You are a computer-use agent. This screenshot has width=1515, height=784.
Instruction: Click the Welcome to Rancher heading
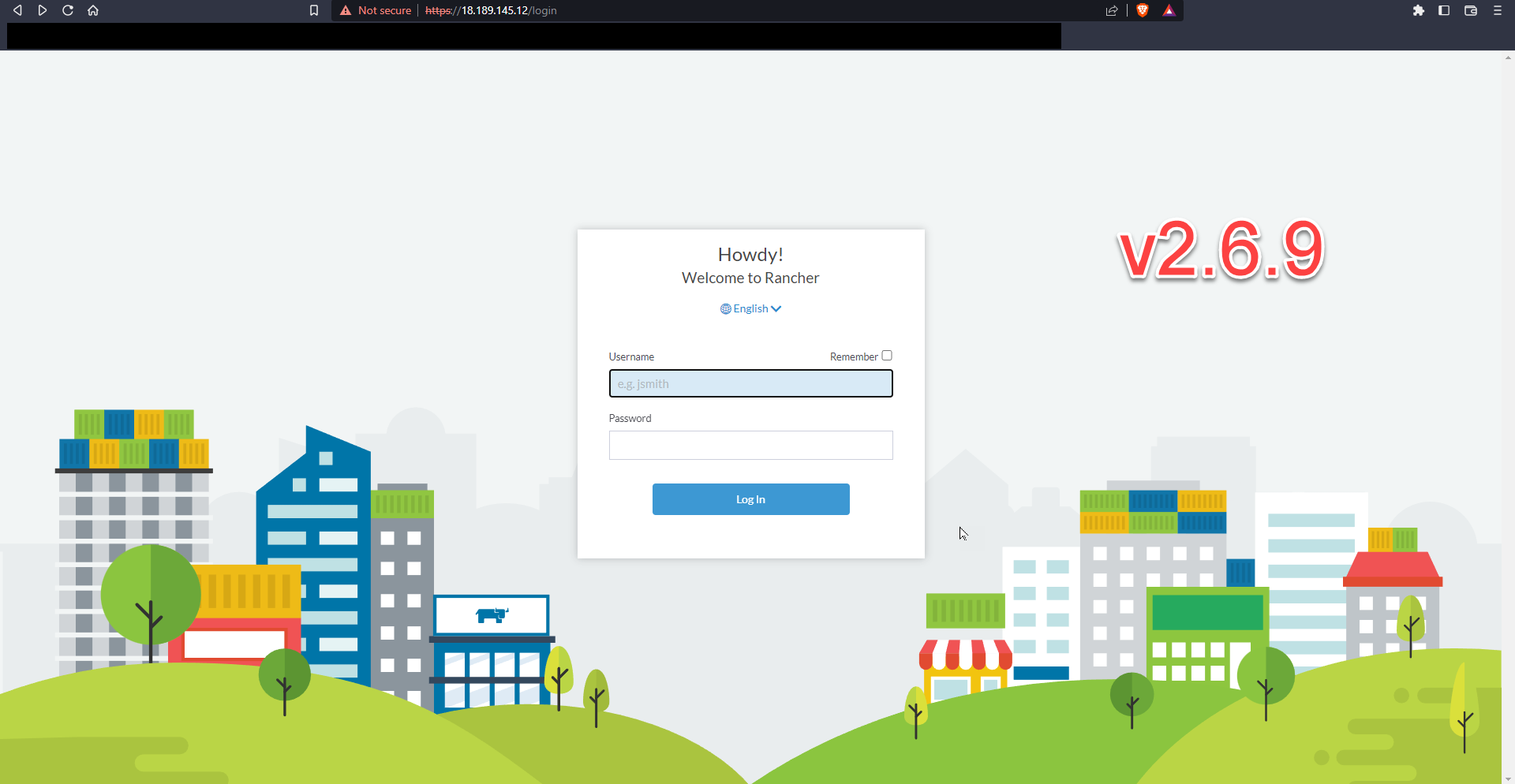[750, 278]
